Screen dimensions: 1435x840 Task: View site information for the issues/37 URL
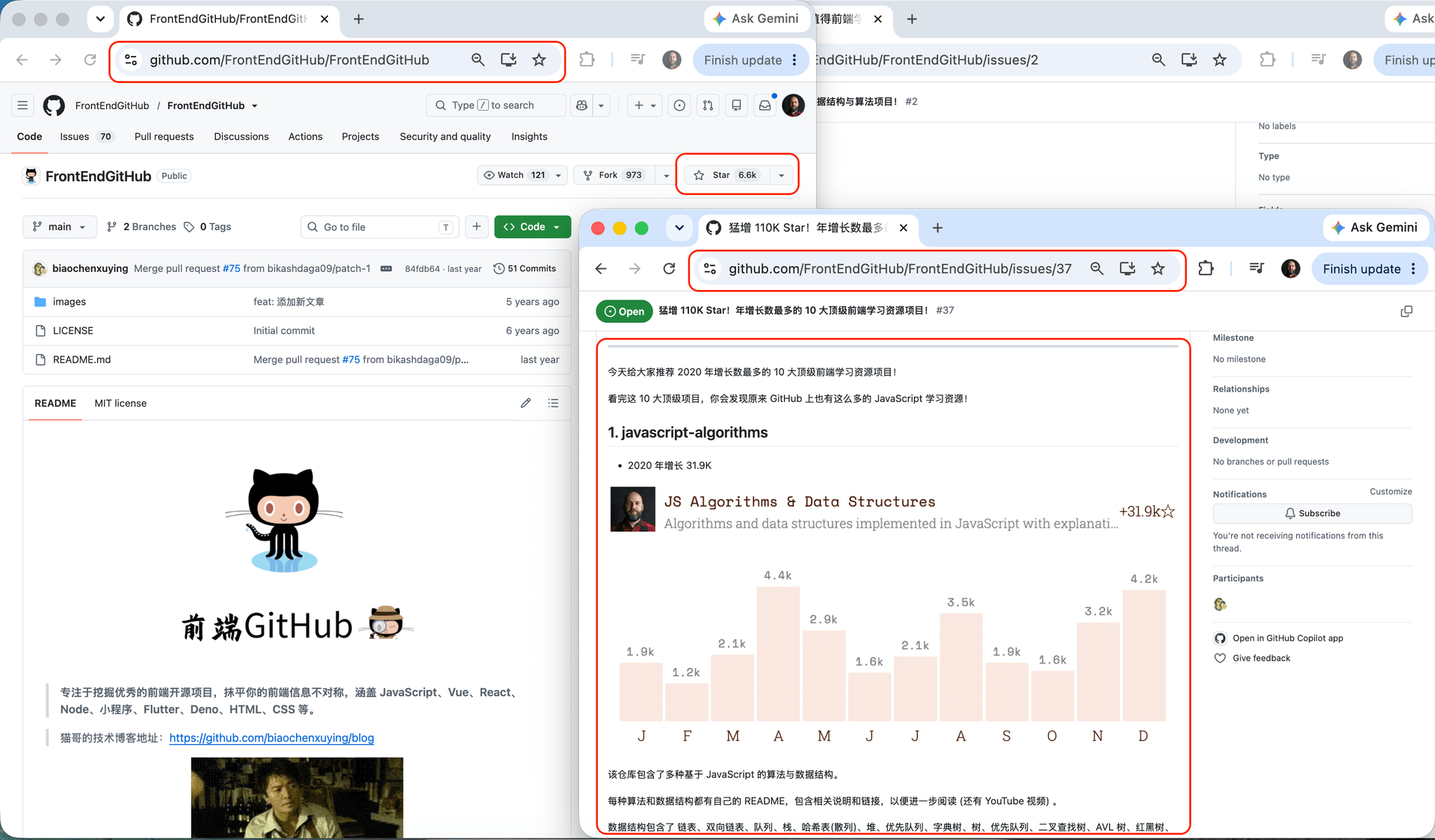pyautogui.click(x=710, y=269)
